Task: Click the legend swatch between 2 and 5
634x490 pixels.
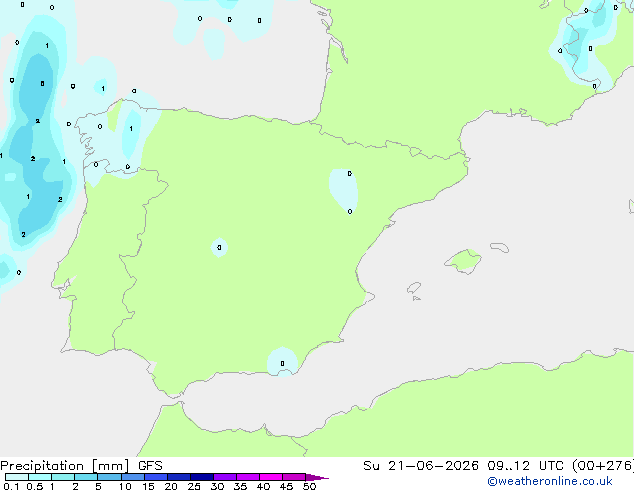Action: [86, 477]
